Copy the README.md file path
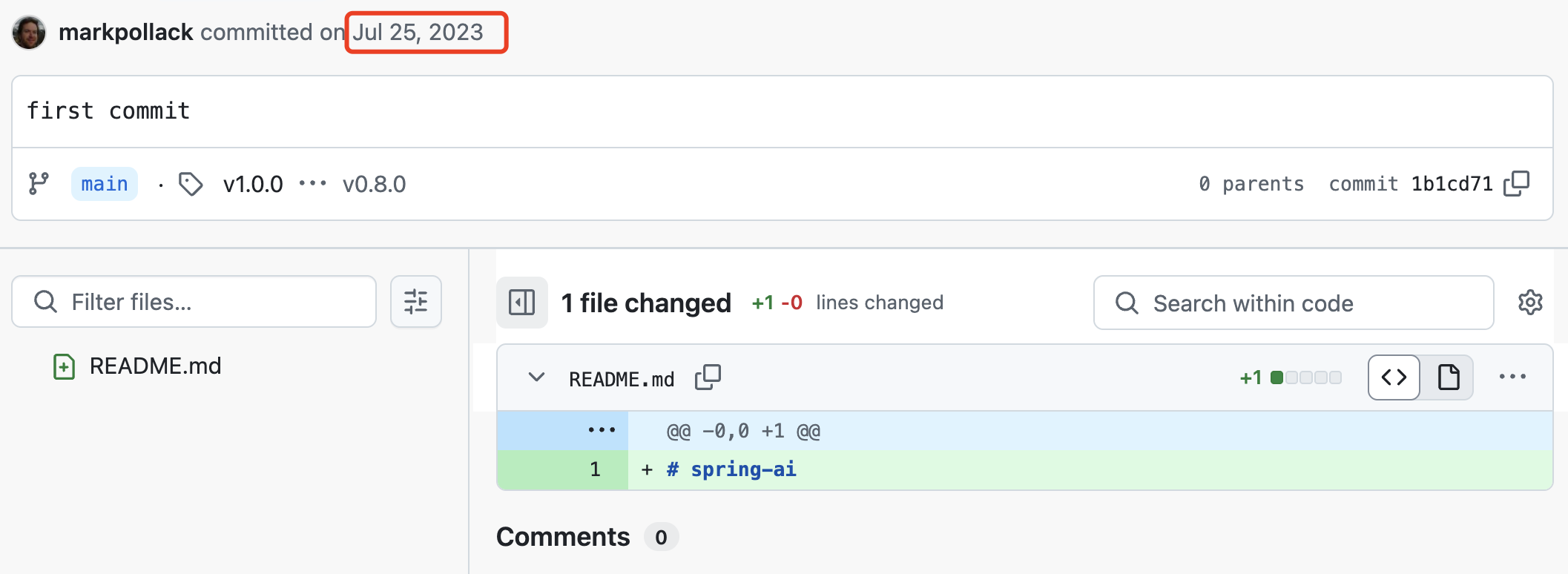Image resolution: width=1568 pixels, height=574 pixels. pos(708,377)
